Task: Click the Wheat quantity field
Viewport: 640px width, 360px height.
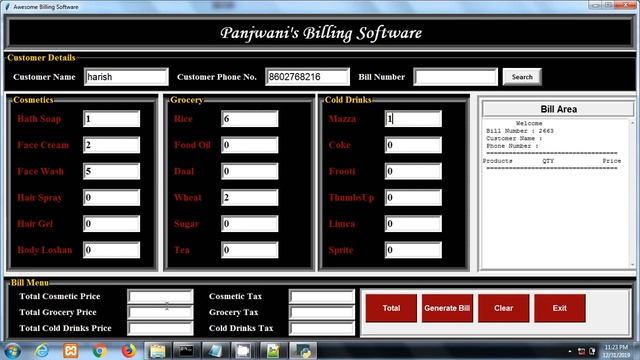Action: click(x=249, y=198)
